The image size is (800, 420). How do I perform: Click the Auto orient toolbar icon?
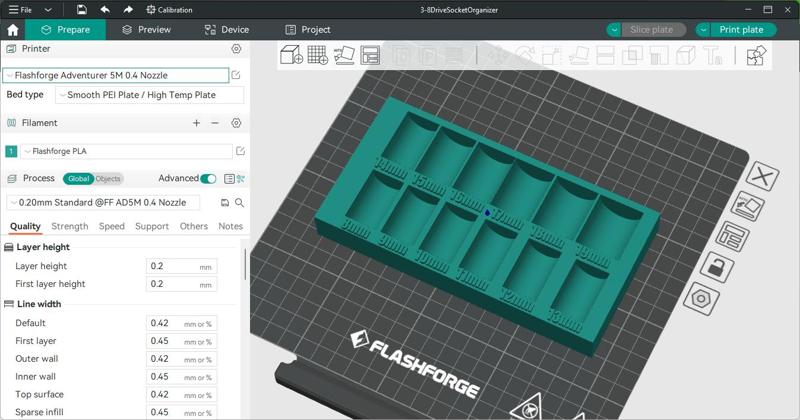[x=344, y=55]
